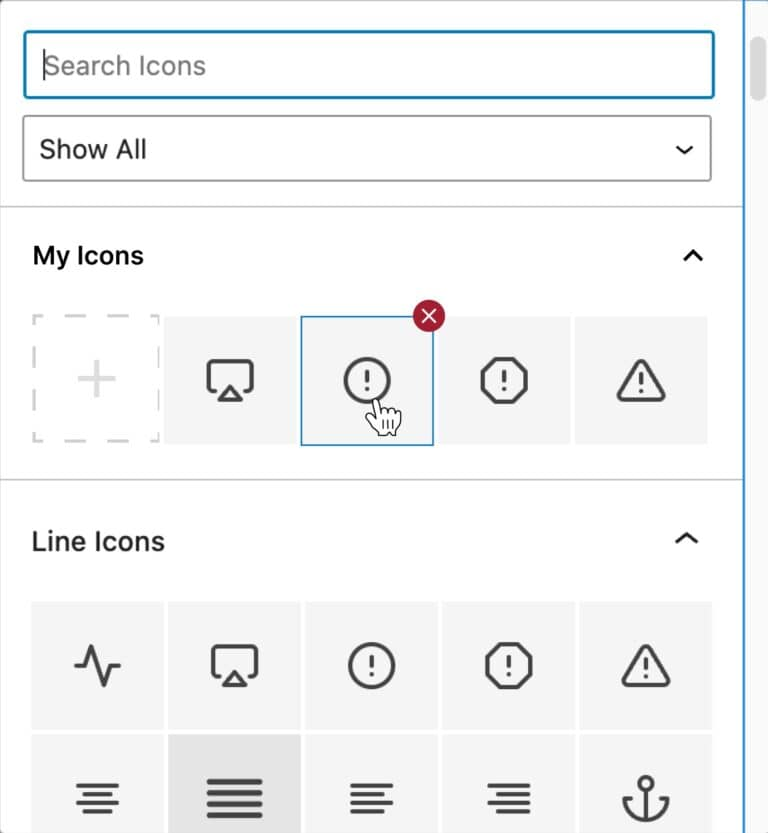This screenshot has height=833, width=768.
Task: Add a new icon with the plus tile
Action: click(x=95, y=379)
